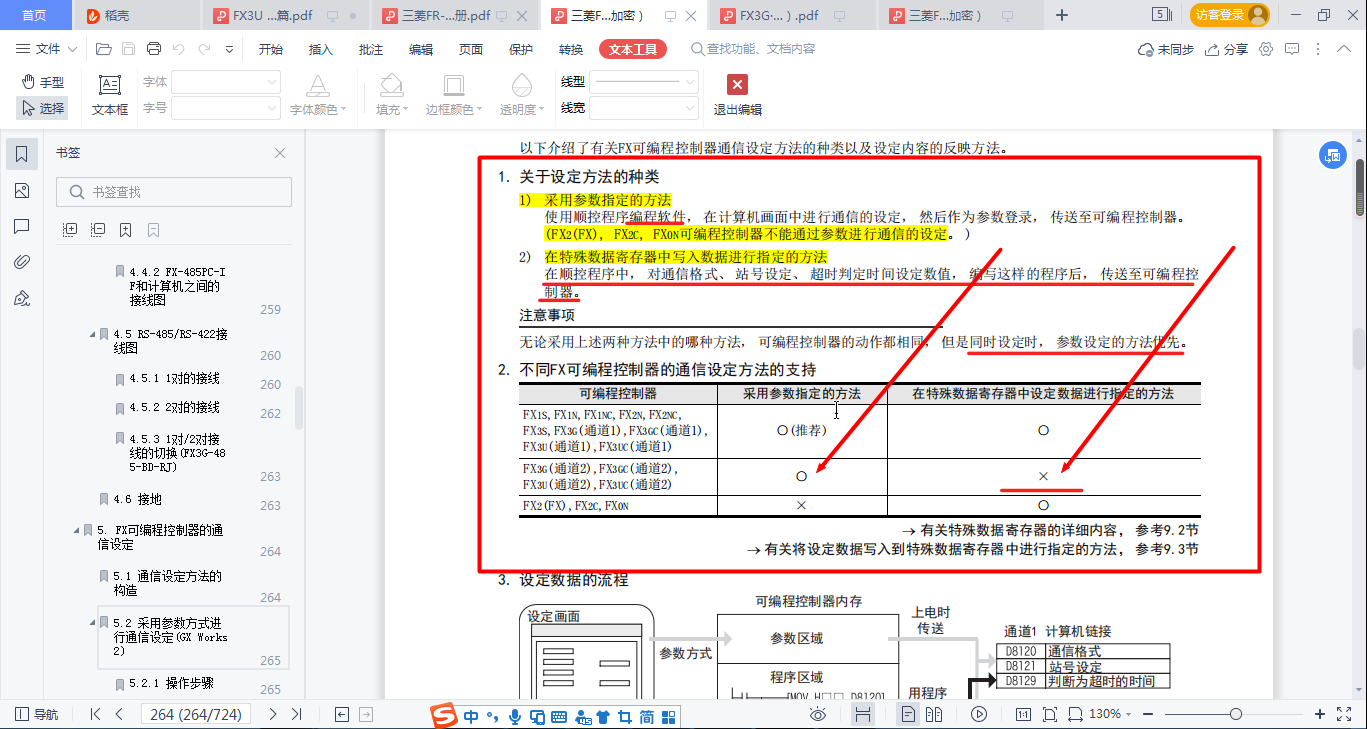Click the zoom slider handle
The height and width of the screenshot is (729, 1367).
[x=1236, y=714]
